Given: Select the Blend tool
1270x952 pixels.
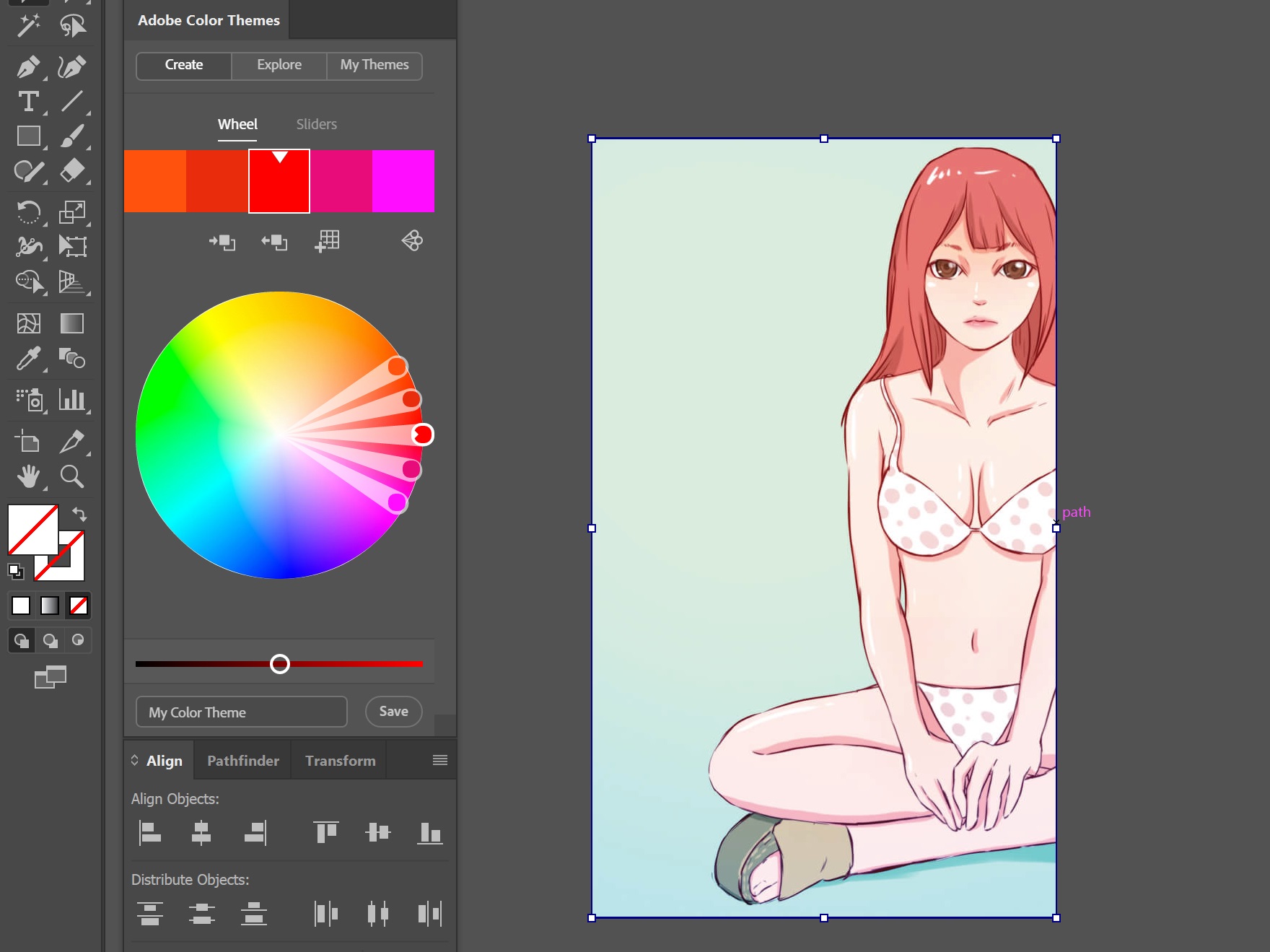Looking at the screenshot, I should coord(72,358).
